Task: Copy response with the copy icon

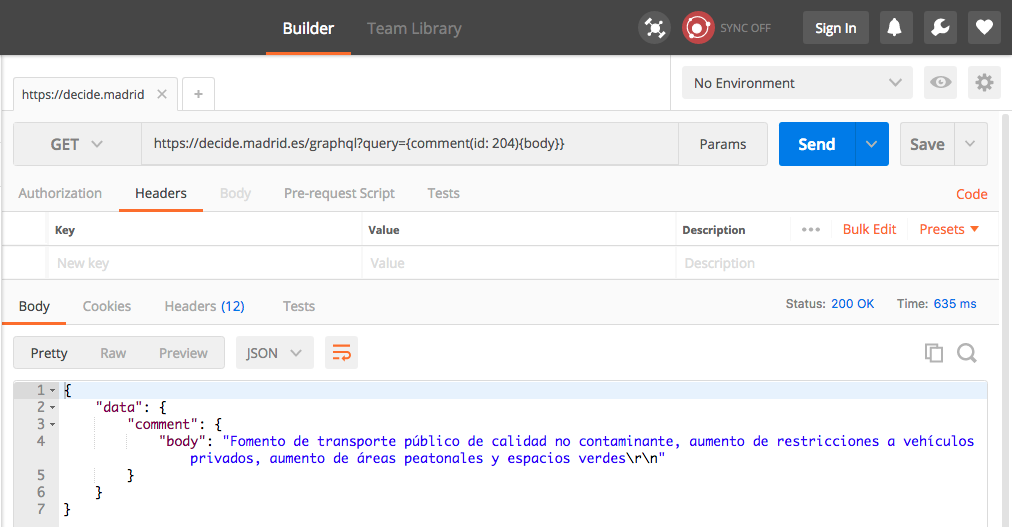Action: click(x=934, y=353)
